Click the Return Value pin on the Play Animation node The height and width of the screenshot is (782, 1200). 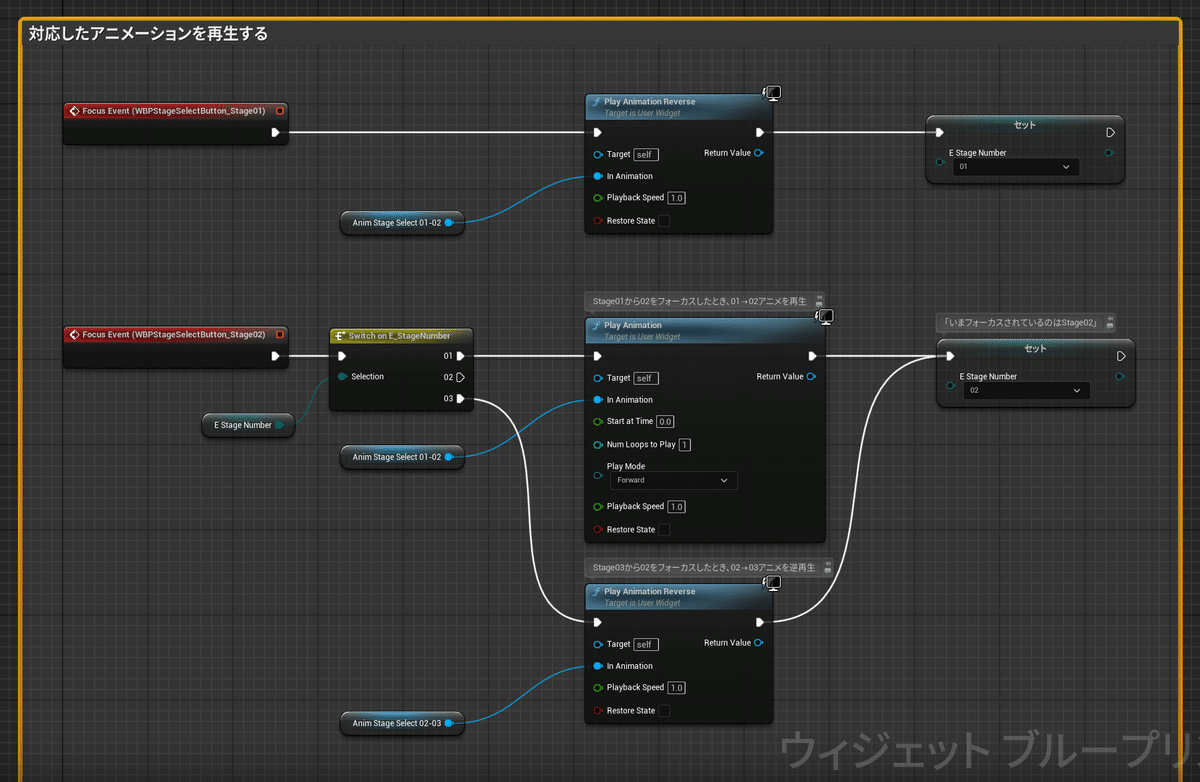point(811,377)
